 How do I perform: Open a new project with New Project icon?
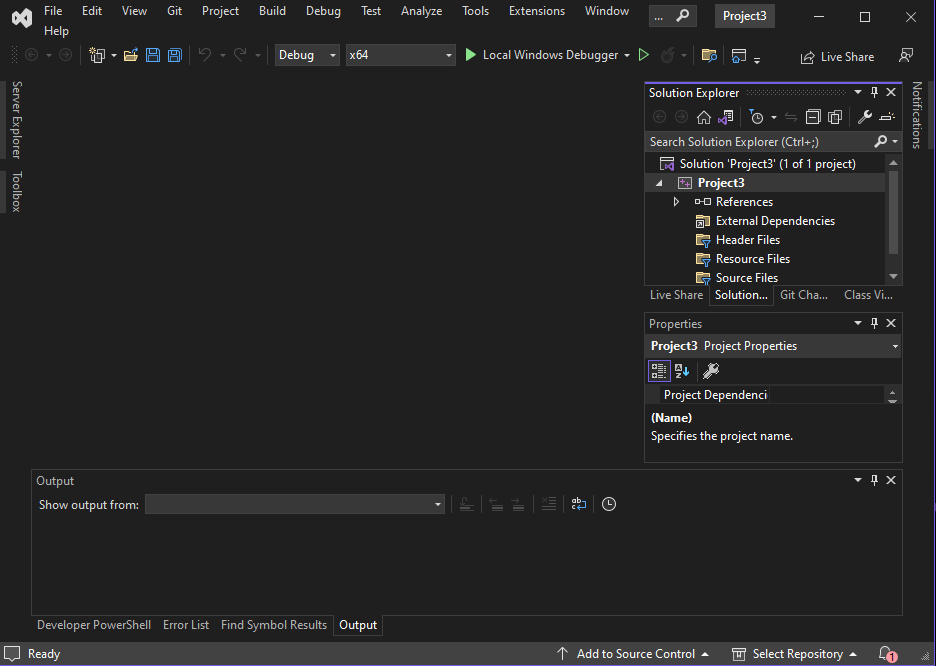click(x=97, y=55)
